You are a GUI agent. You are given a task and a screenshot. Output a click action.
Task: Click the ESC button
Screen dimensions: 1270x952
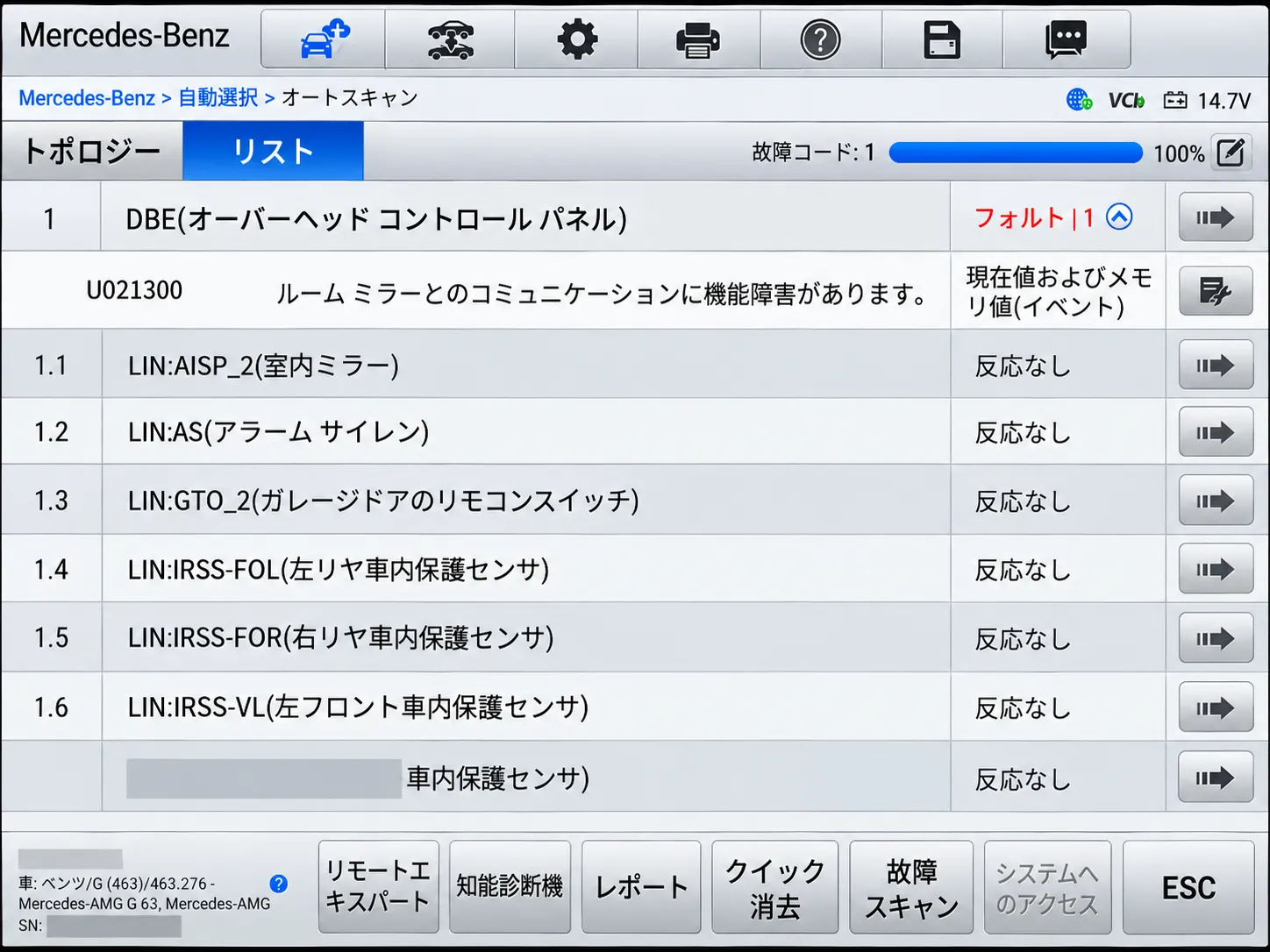[1188, 887]
